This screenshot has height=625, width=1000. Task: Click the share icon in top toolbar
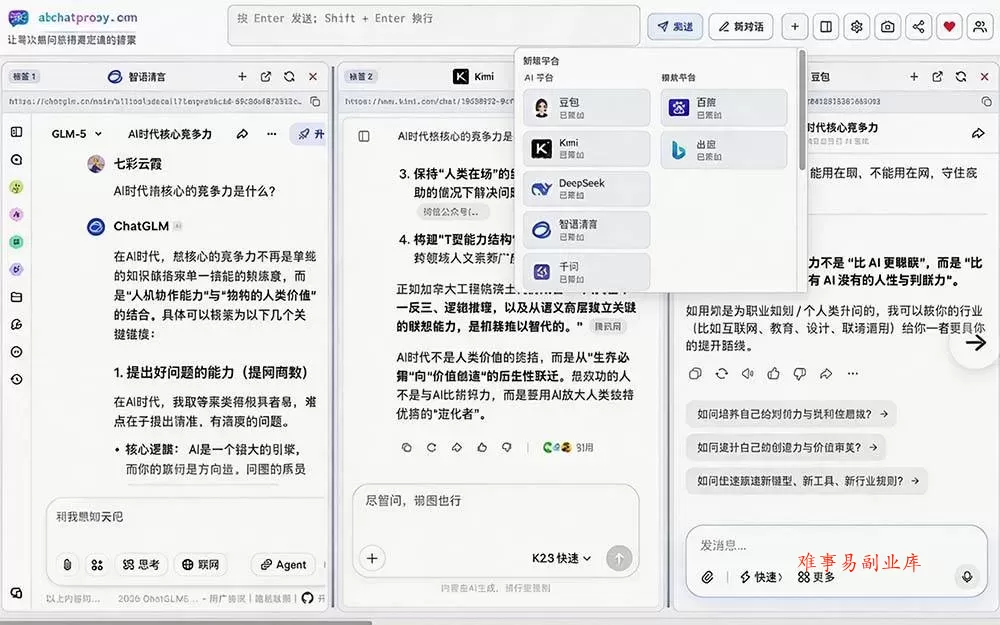pos(918,26)
